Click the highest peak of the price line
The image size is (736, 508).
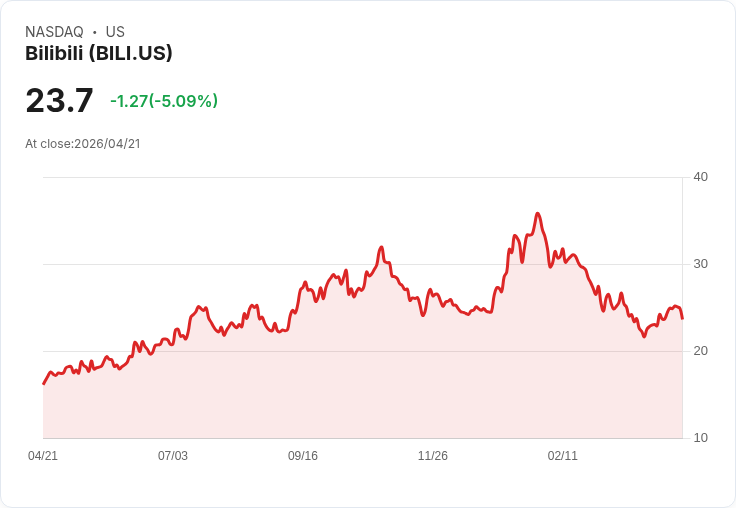(x=537, y=213)
